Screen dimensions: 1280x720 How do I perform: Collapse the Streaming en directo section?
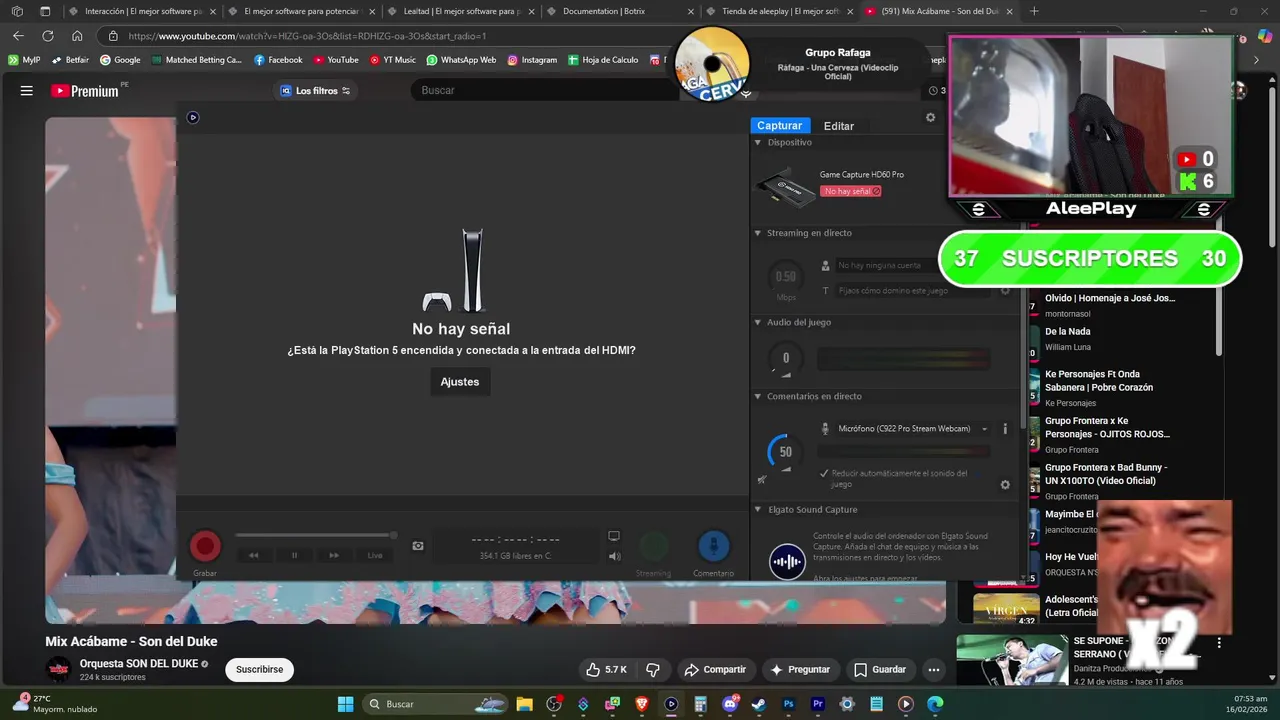coord(757,233)
